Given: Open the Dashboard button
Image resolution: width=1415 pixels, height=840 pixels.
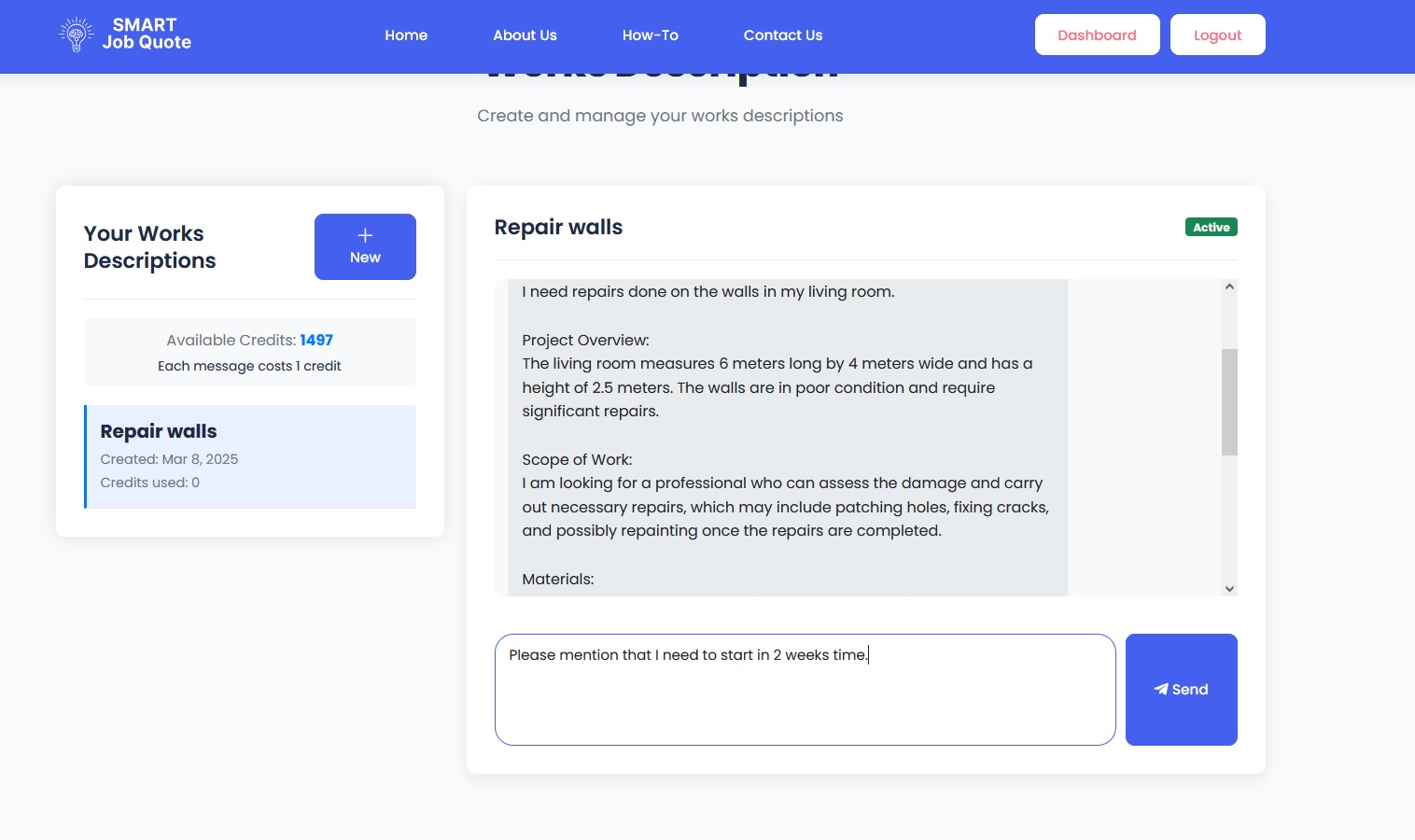Looking at the screenshot, I should tap(1097, 35).
